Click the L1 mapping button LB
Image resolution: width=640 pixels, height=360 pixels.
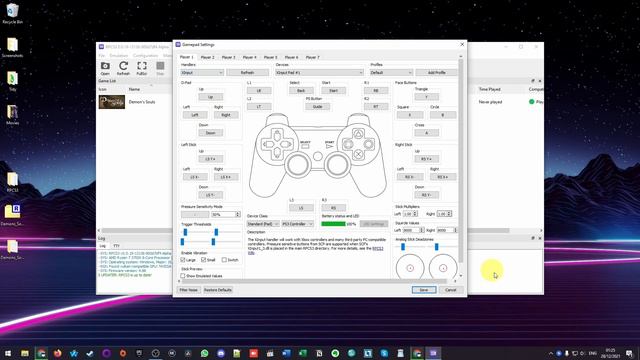259,91
